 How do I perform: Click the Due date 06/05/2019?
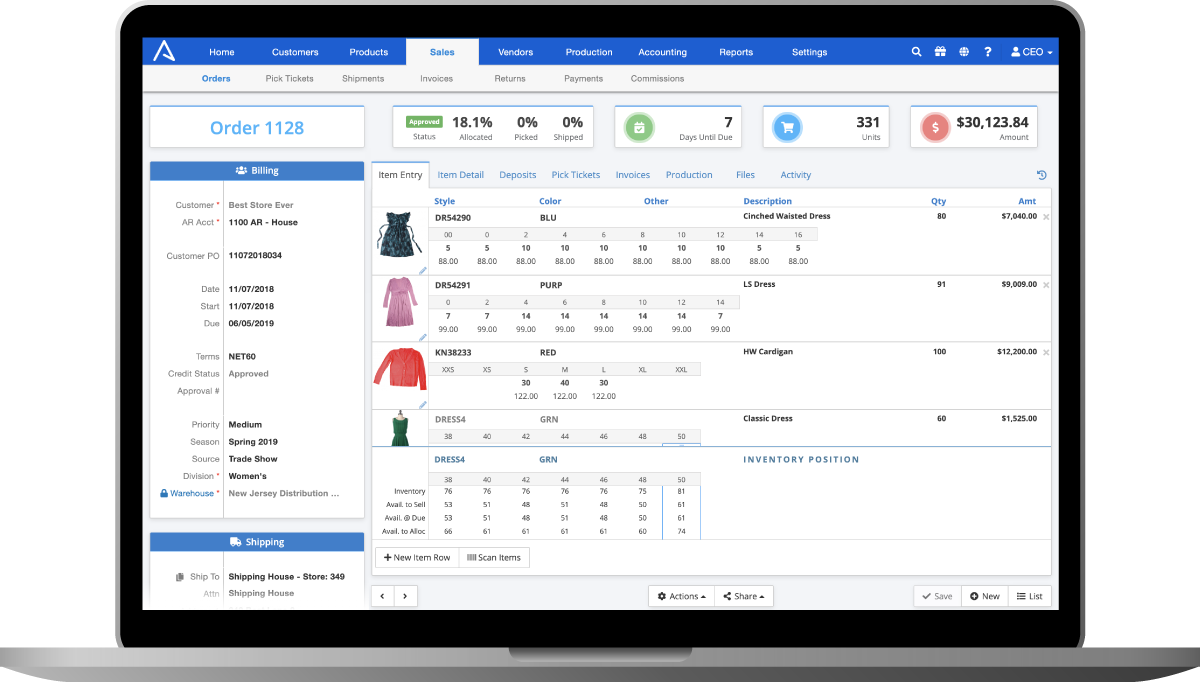251,324
